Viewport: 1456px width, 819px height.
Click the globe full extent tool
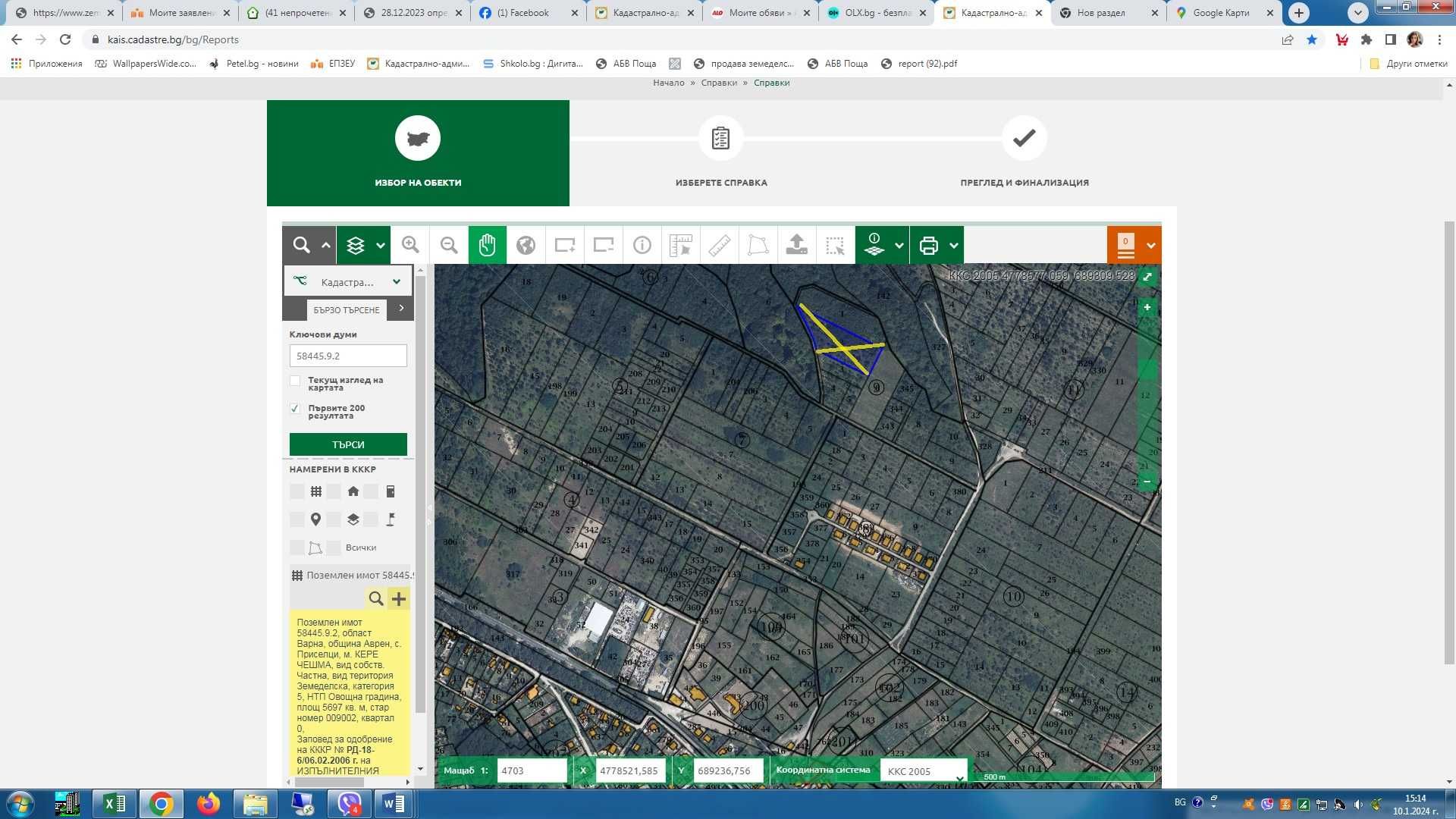pyautogui.click(x=526, y=245)
